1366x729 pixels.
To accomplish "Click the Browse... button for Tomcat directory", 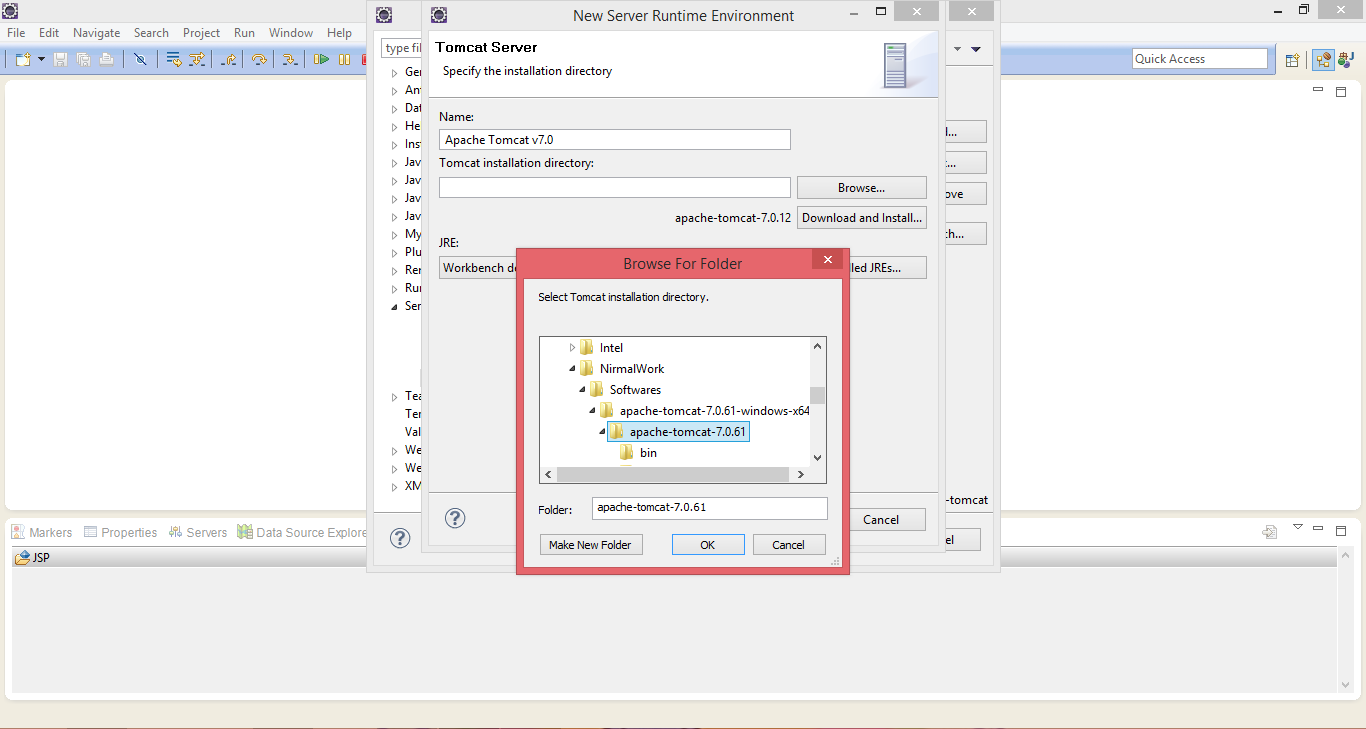I will pyautogui.click(x=862, y=188).
